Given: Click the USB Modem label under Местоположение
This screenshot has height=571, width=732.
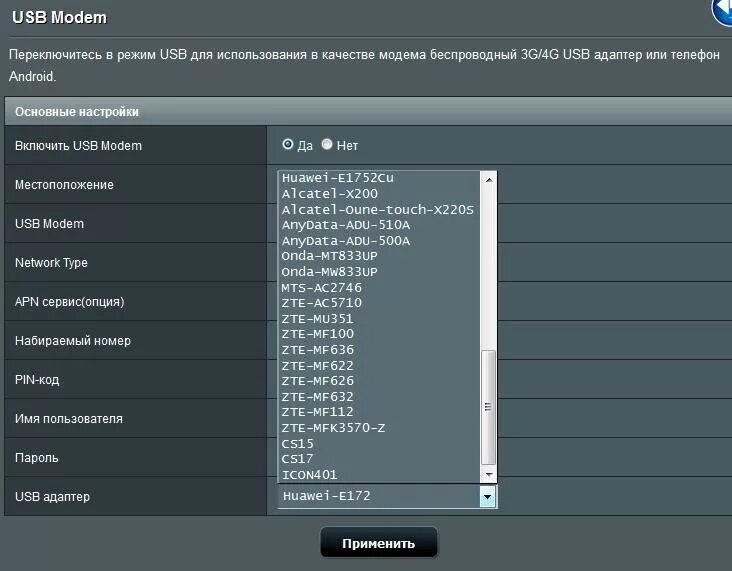Looking at the screenshot, I should click(49, 224).
